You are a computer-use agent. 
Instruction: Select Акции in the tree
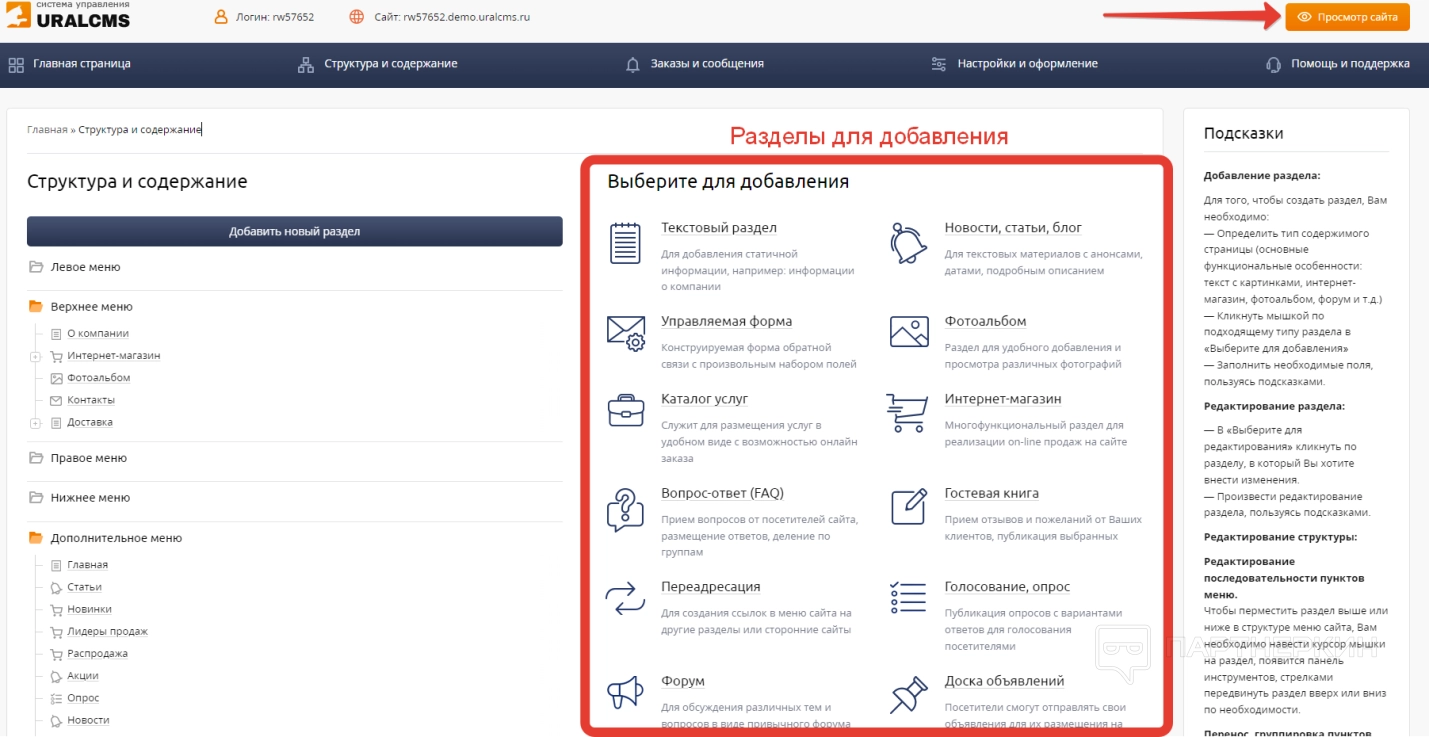(83, 676)
